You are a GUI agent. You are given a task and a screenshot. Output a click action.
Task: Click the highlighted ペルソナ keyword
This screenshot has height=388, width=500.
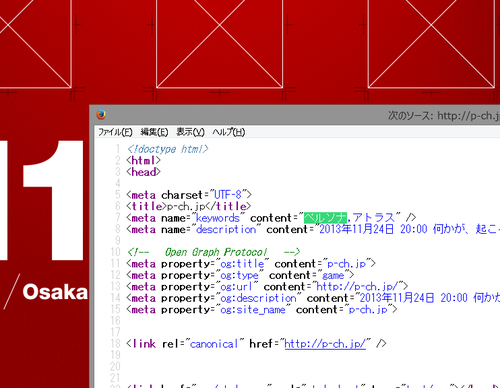325,218
